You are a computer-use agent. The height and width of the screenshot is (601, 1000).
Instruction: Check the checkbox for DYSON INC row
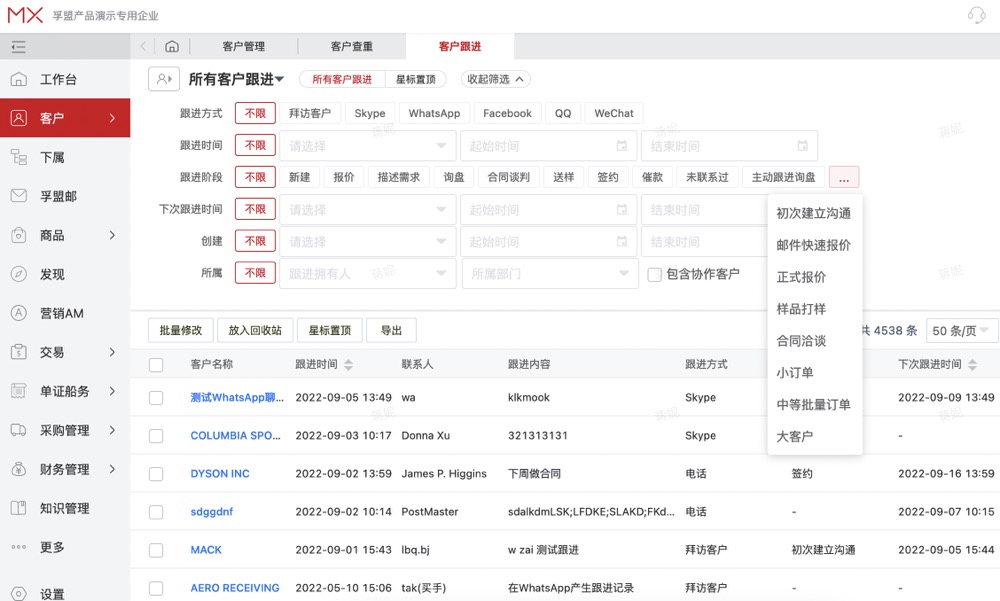(x=156, y=473)
